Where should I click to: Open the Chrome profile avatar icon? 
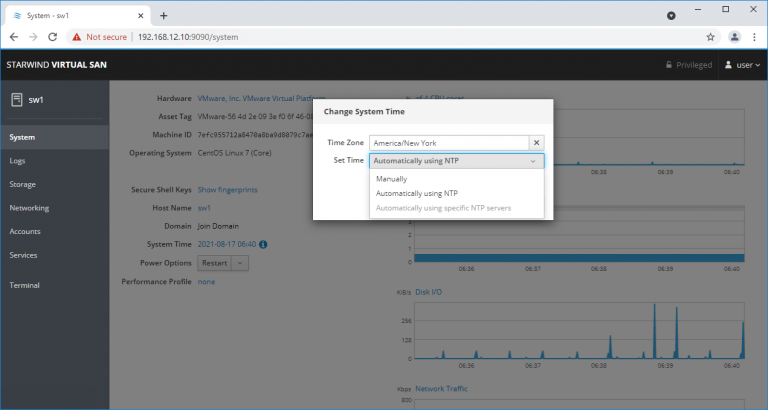tap(734, 37)
